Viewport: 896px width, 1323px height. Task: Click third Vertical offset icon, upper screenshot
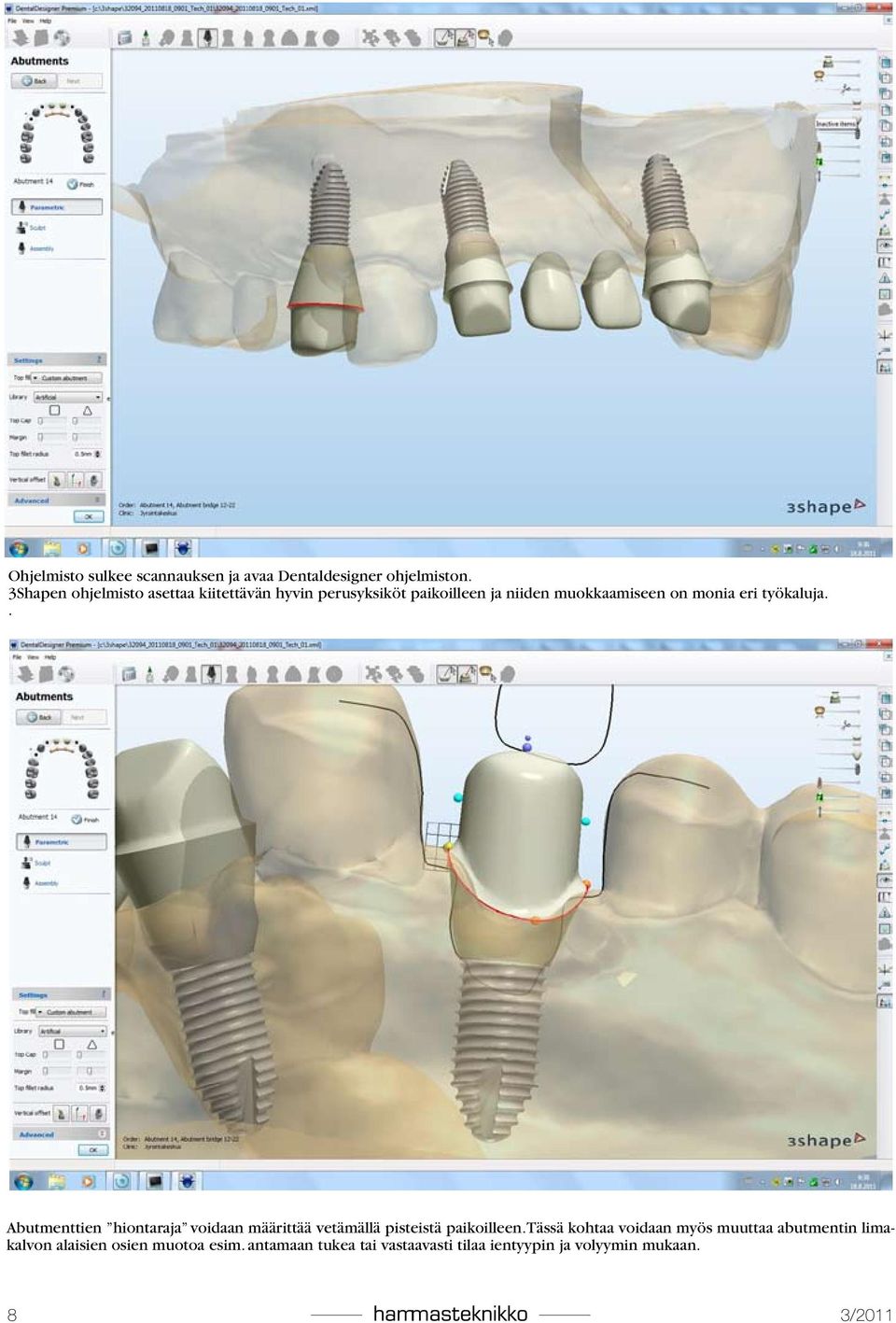point(95,480)
